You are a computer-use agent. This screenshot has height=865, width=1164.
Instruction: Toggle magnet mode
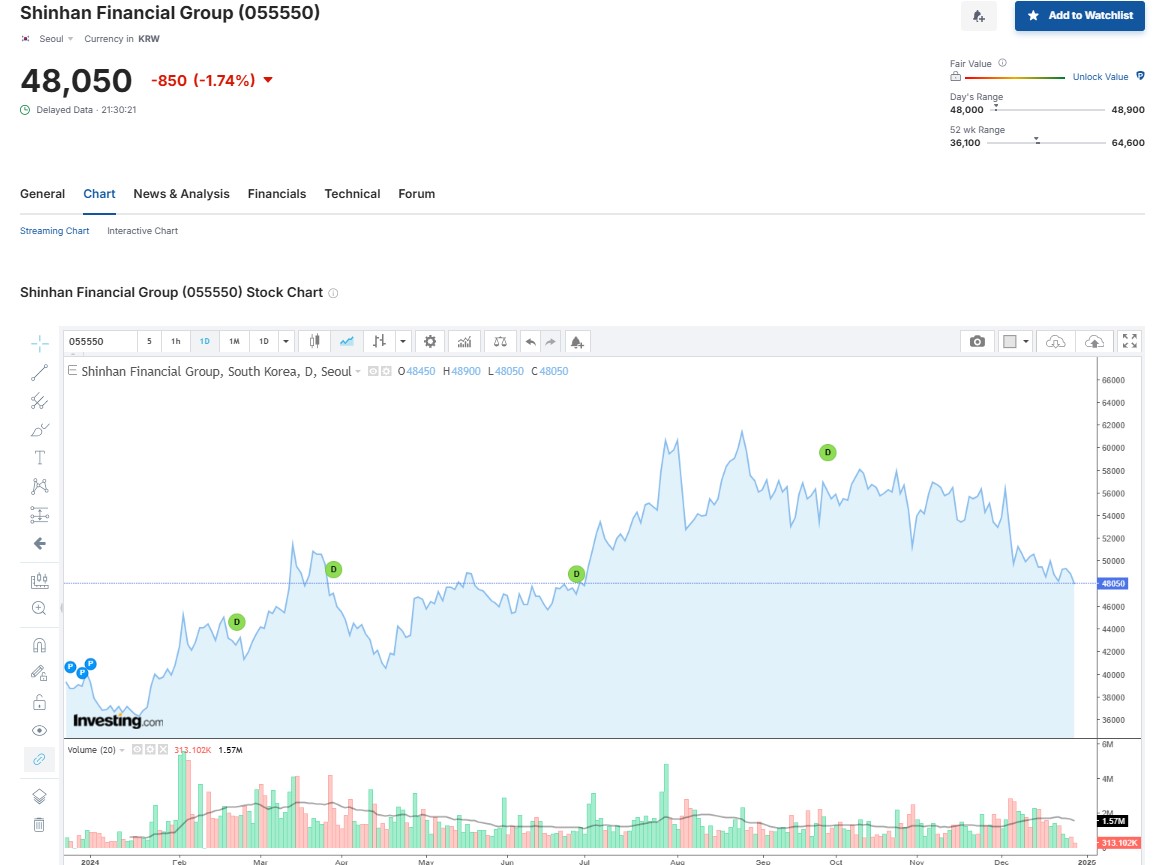coord(39,645)
